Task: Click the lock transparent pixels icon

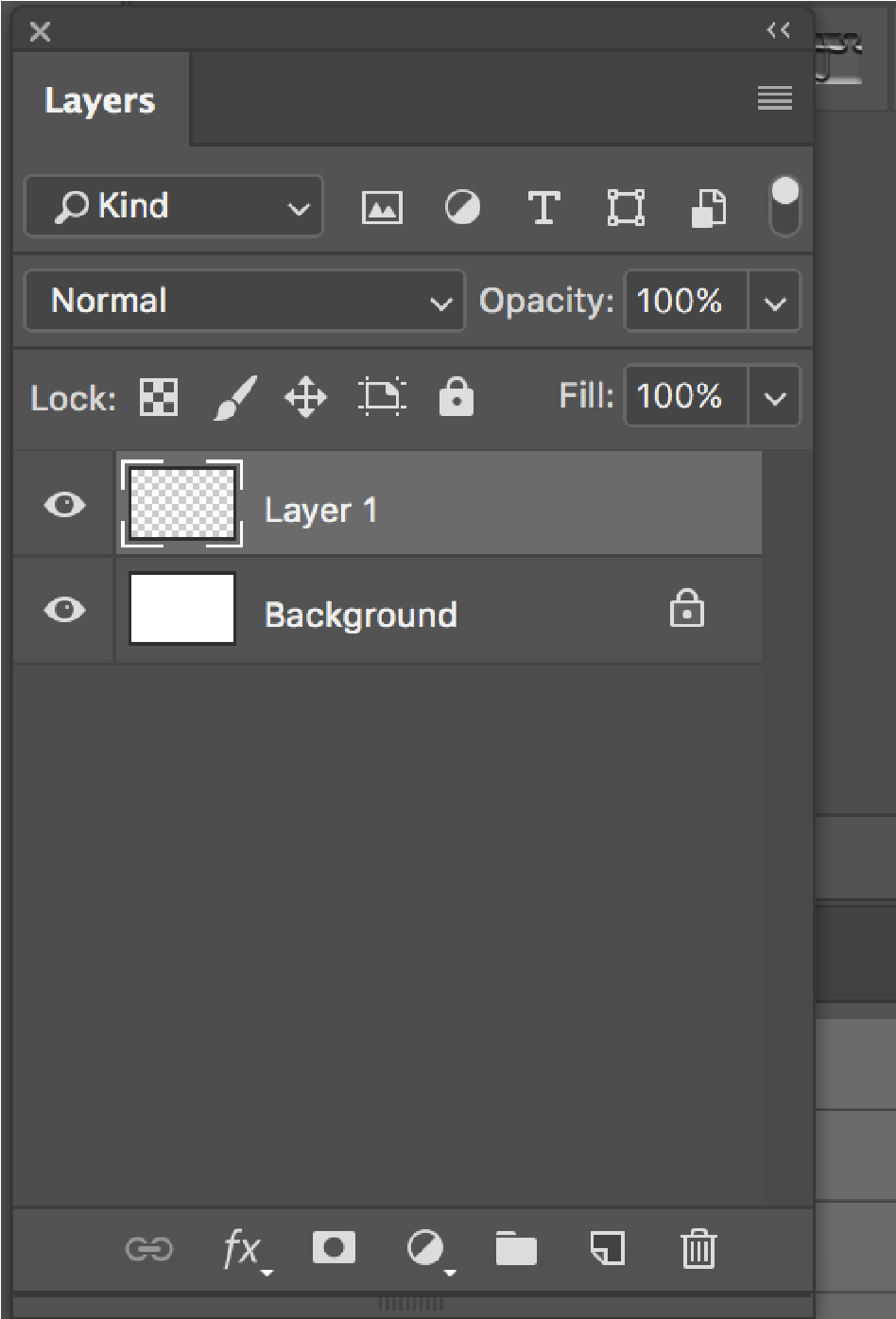Action: [159, 397]
